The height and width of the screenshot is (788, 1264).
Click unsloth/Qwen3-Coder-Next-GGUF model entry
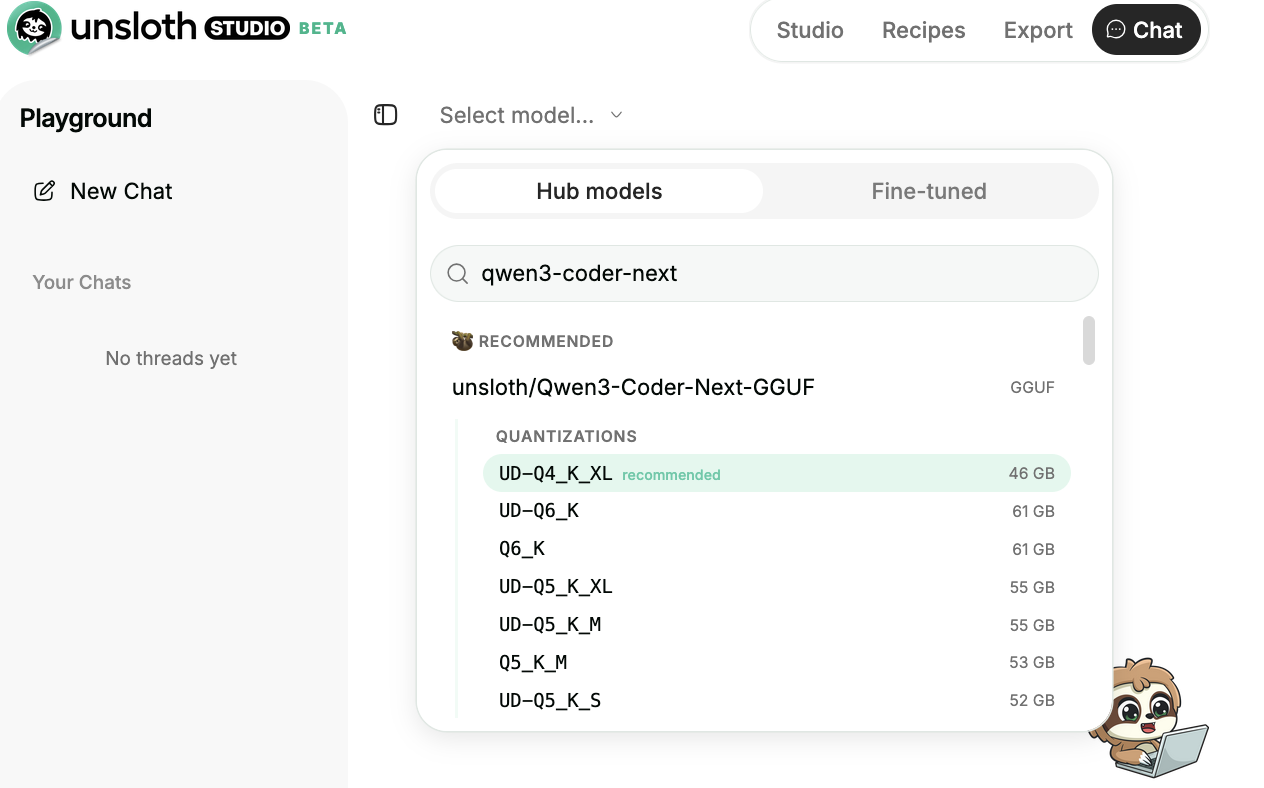click(633, 387)
